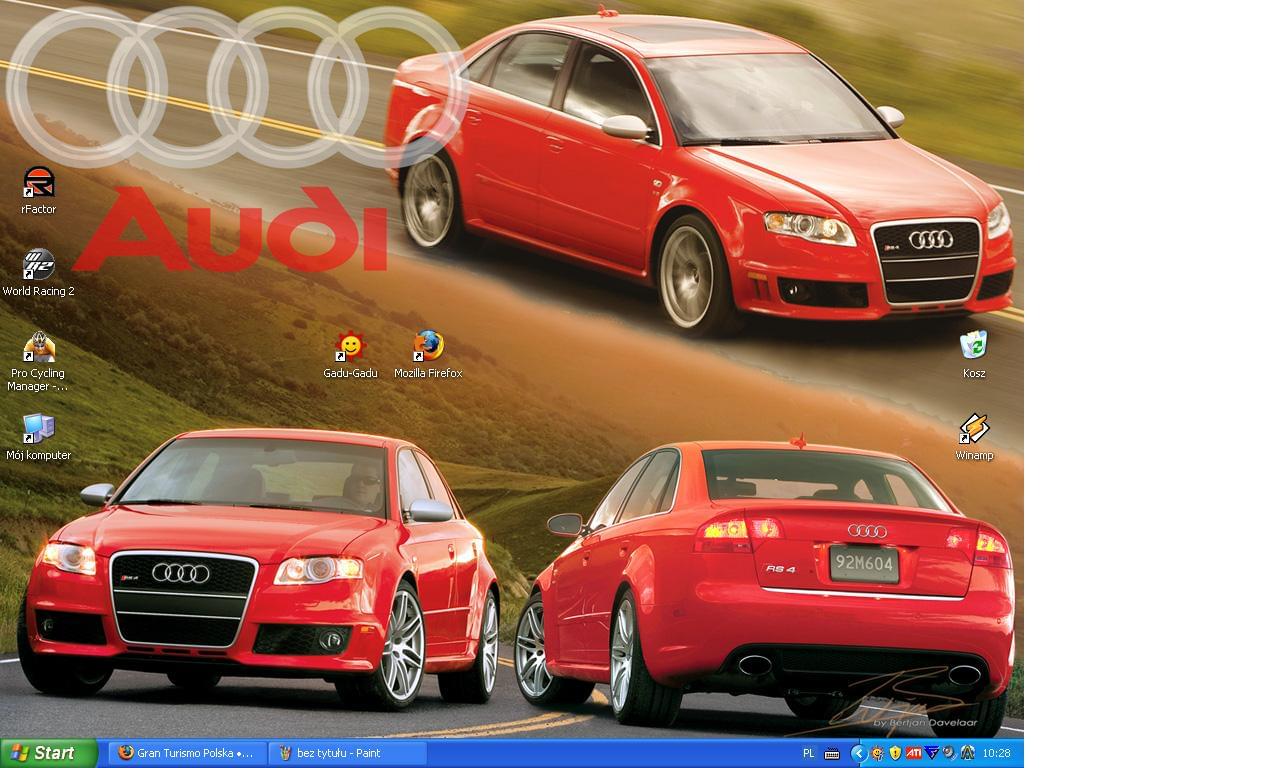1280x768 pixels.
Task: Open the ATI tray icon
Action: [913, 753]
